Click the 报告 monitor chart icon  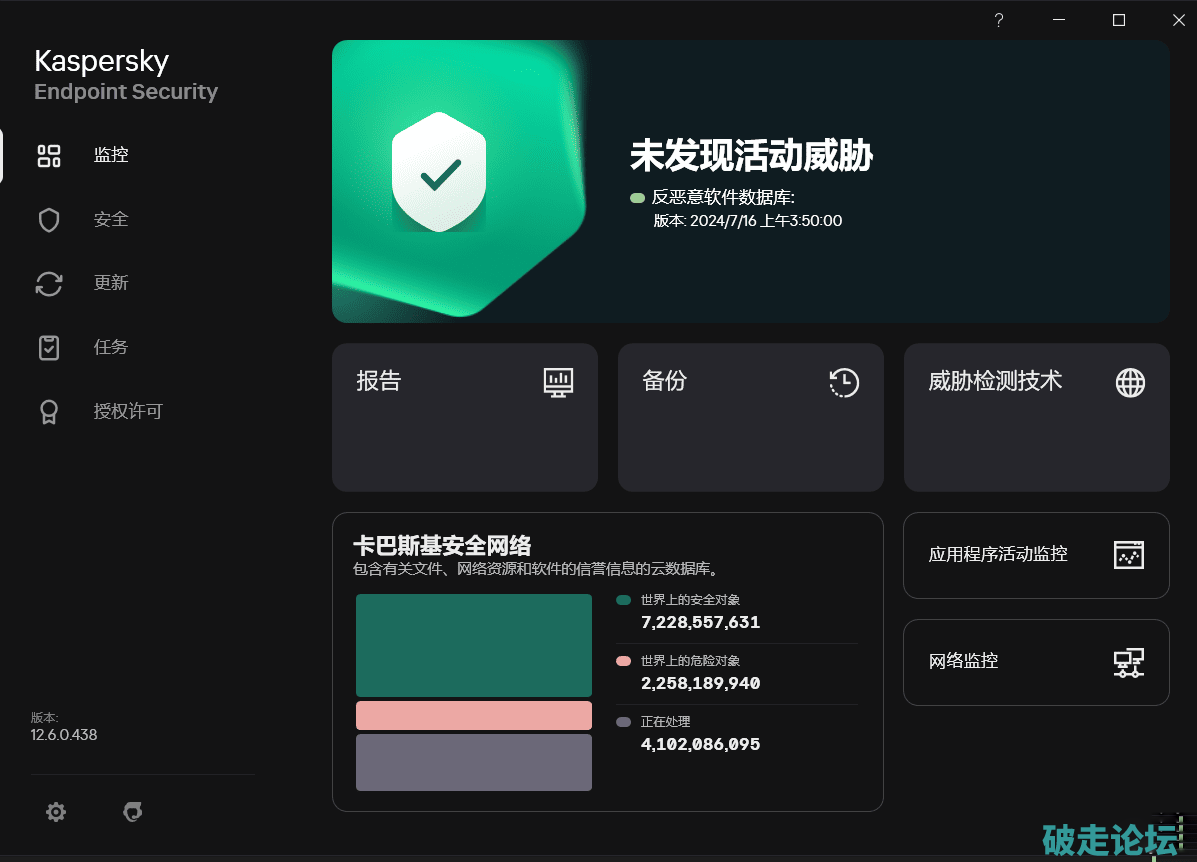point(558,382)
